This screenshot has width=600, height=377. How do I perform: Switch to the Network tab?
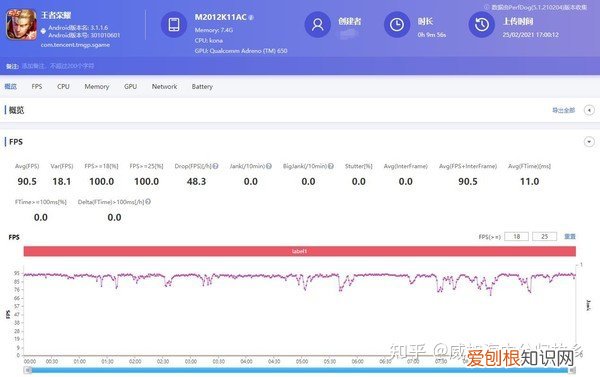[x=165, y=86]
